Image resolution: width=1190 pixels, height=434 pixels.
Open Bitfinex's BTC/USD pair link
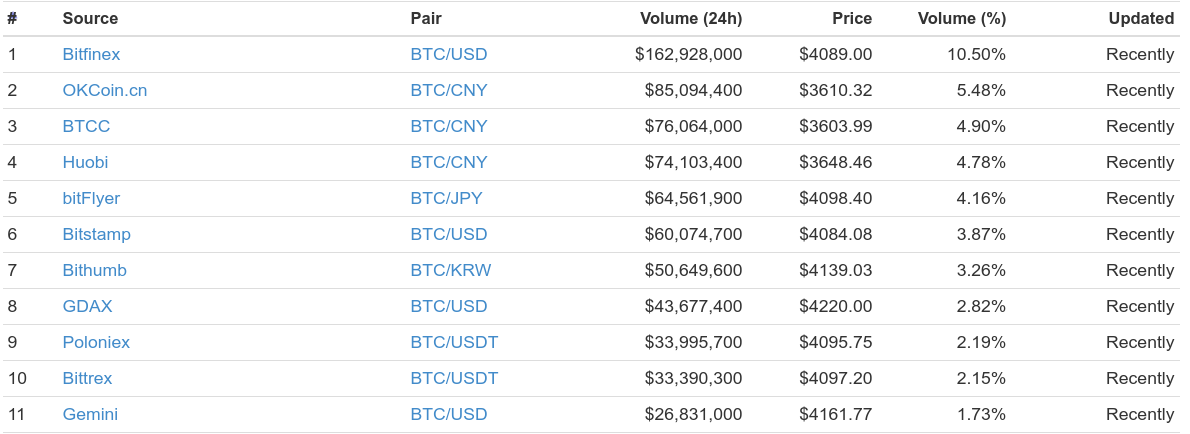[x=449, y=55]
